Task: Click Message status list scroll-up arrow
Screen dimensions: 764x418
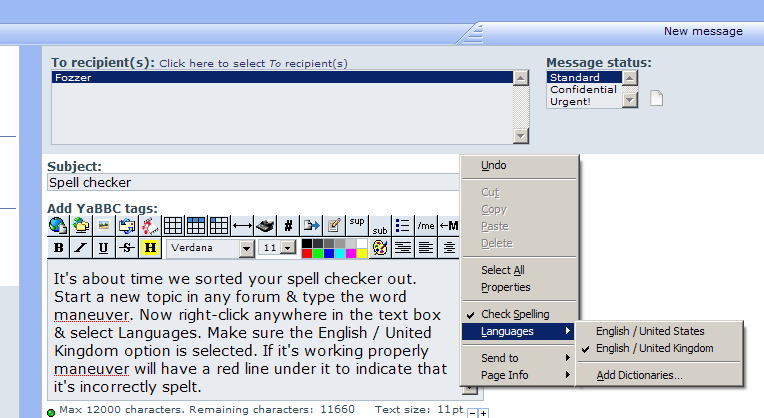Action: pyautogui.click(x=630, y=78)
